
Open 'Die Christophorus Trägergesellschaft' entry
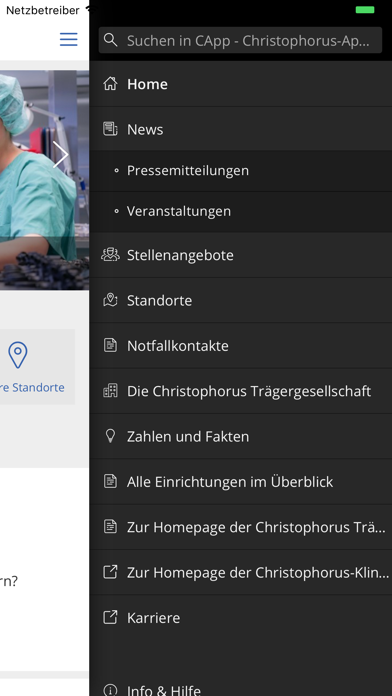241,391
